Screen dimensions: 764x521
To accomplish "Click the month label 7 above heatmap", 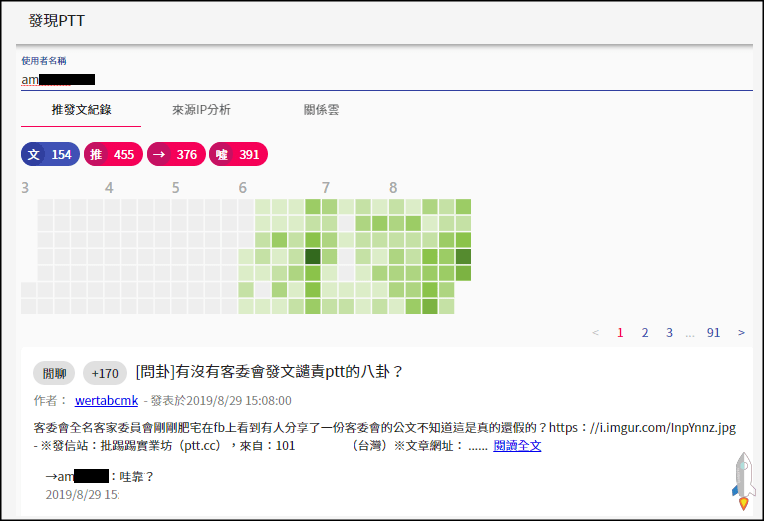I will 326,188.
